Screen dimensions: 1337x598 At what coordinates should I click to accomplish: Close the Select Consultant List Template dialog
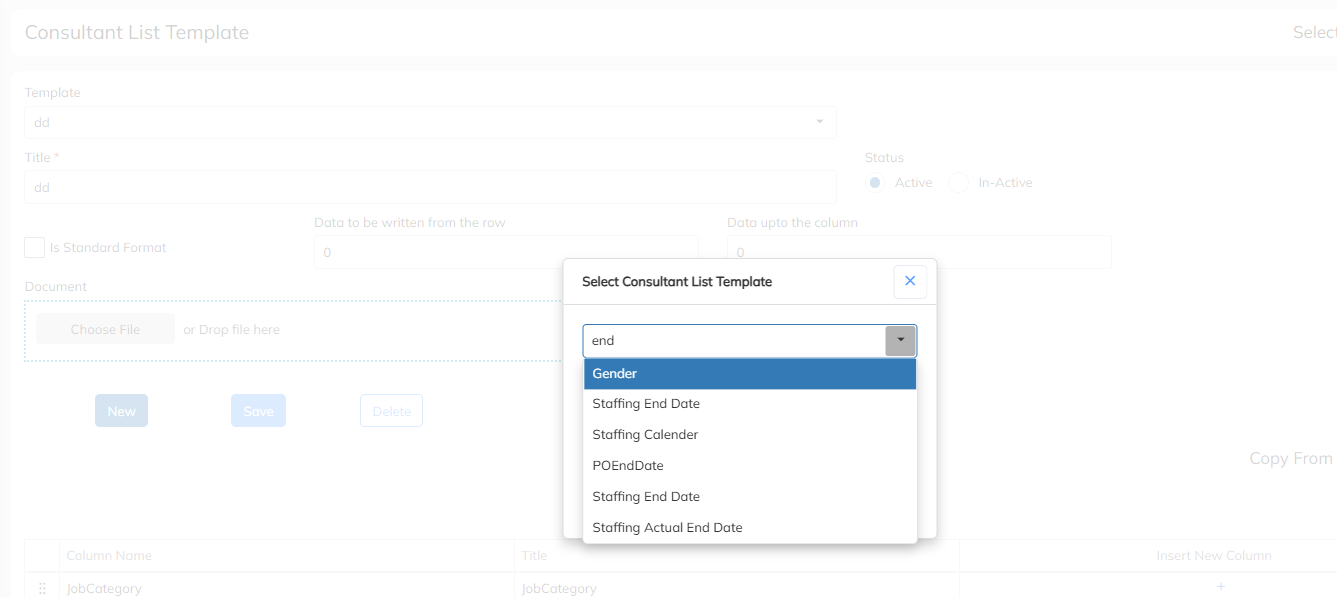coord(909,282)
